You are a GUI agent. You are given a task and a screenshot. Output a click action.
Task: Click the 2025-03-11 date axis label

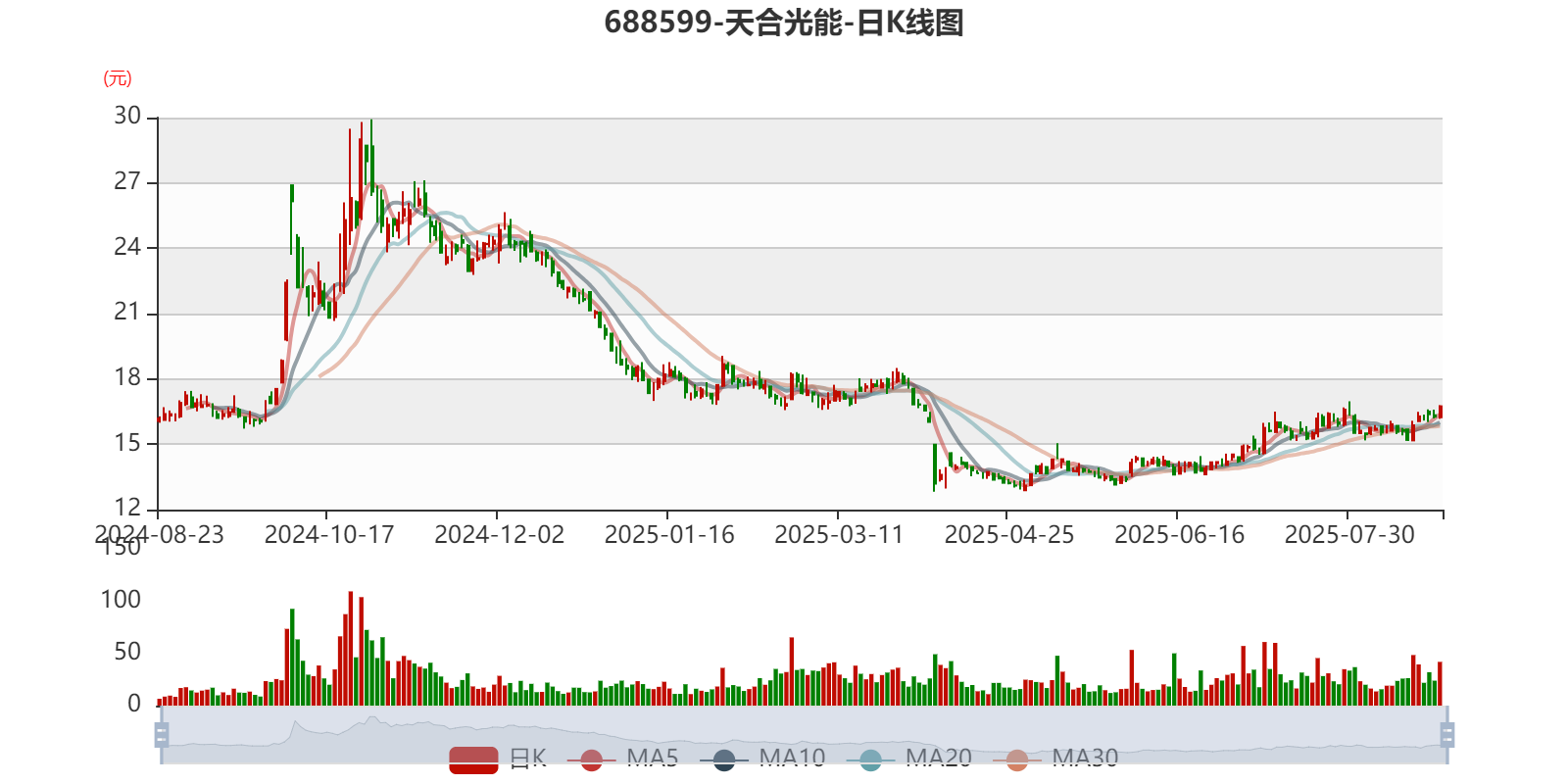point(839,534)
